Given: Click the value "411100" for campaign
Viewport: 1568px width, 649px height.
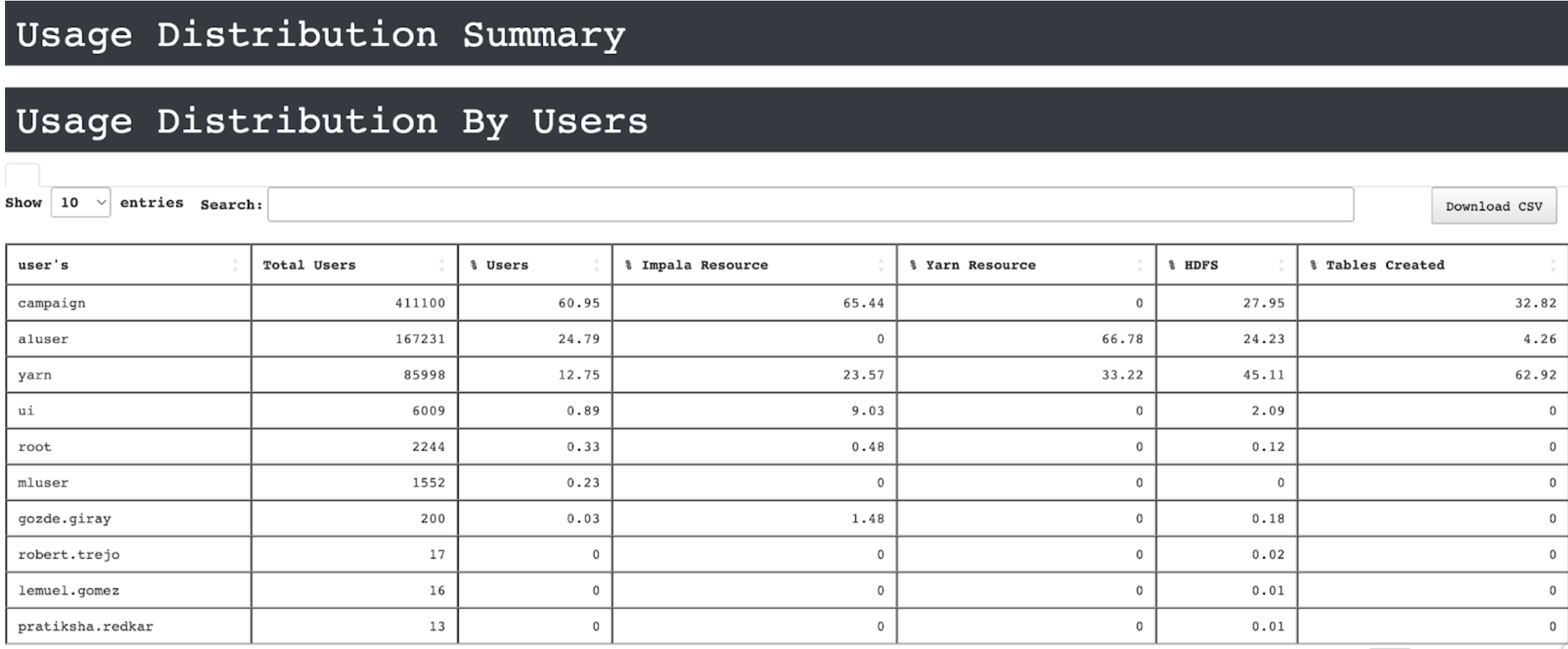Looking at the screenshot, I should [420, 303].
